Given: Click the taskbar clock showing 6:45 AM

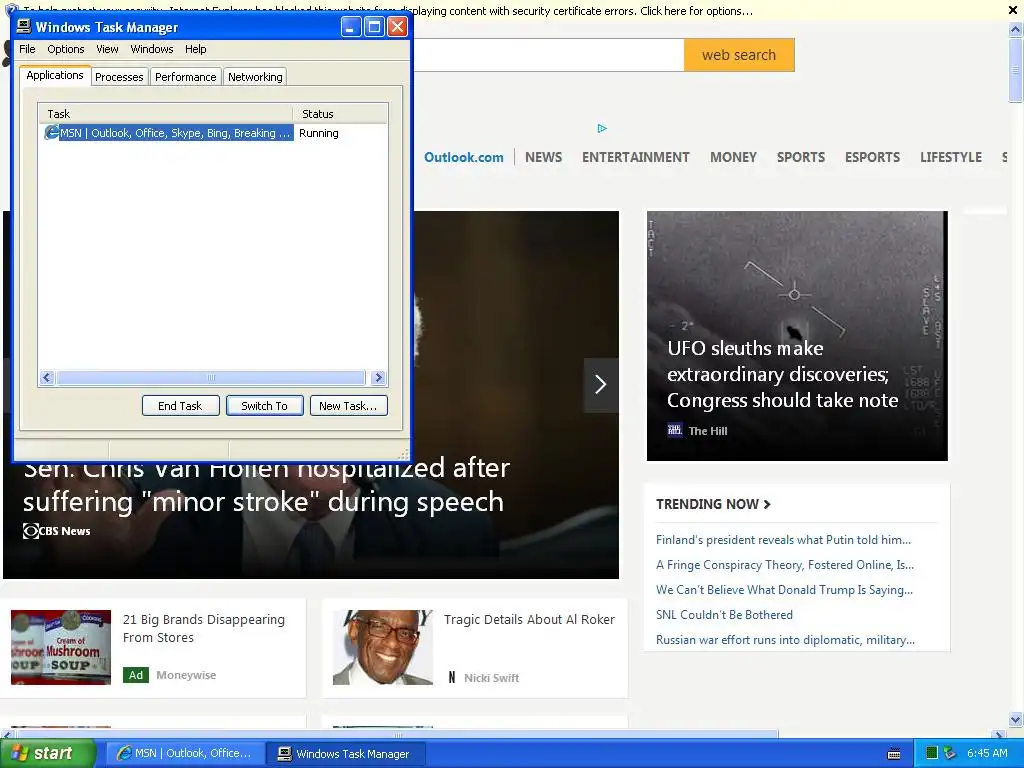Looking at the screenshot, I should click(987, 753).
